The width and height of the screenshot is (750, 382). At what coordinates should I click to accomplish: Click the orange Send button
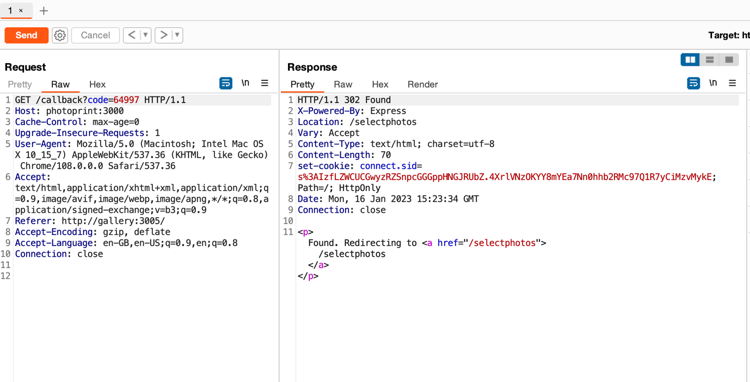click(x=26, y=35)
